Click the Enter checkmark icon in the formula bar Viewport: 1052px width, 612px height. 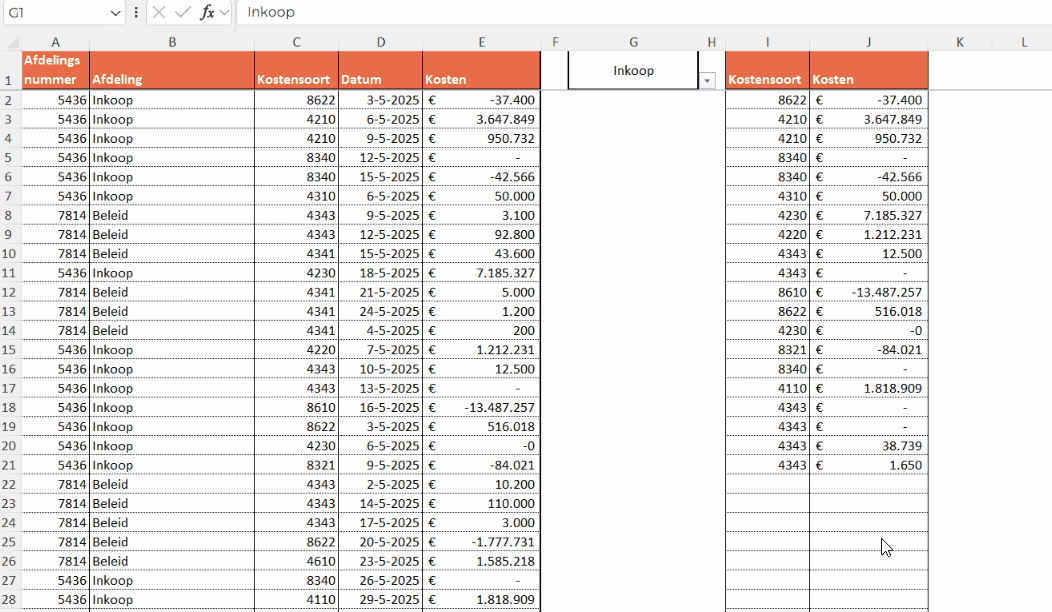pos(180,12)
